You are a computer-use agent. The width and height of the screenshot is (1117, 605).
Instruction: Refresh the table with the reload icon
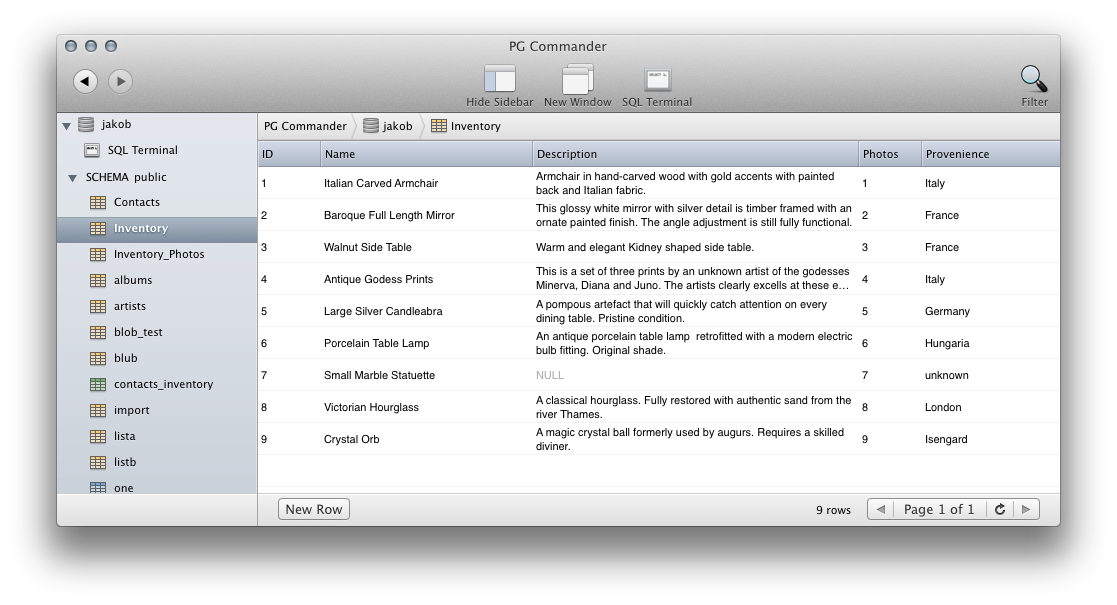pos(1000,509)
